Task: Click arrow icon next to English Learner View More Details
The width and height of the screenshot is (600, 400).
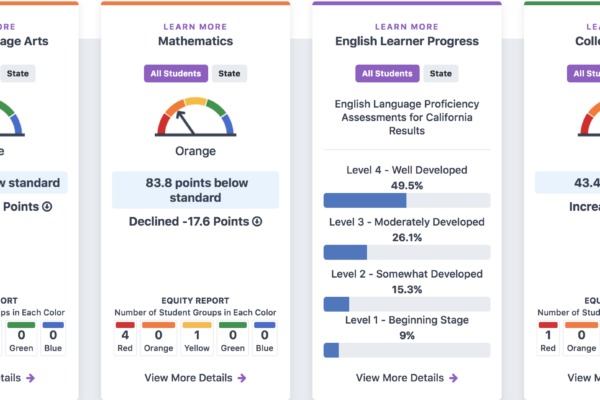Action: click(x=453, y=378)
